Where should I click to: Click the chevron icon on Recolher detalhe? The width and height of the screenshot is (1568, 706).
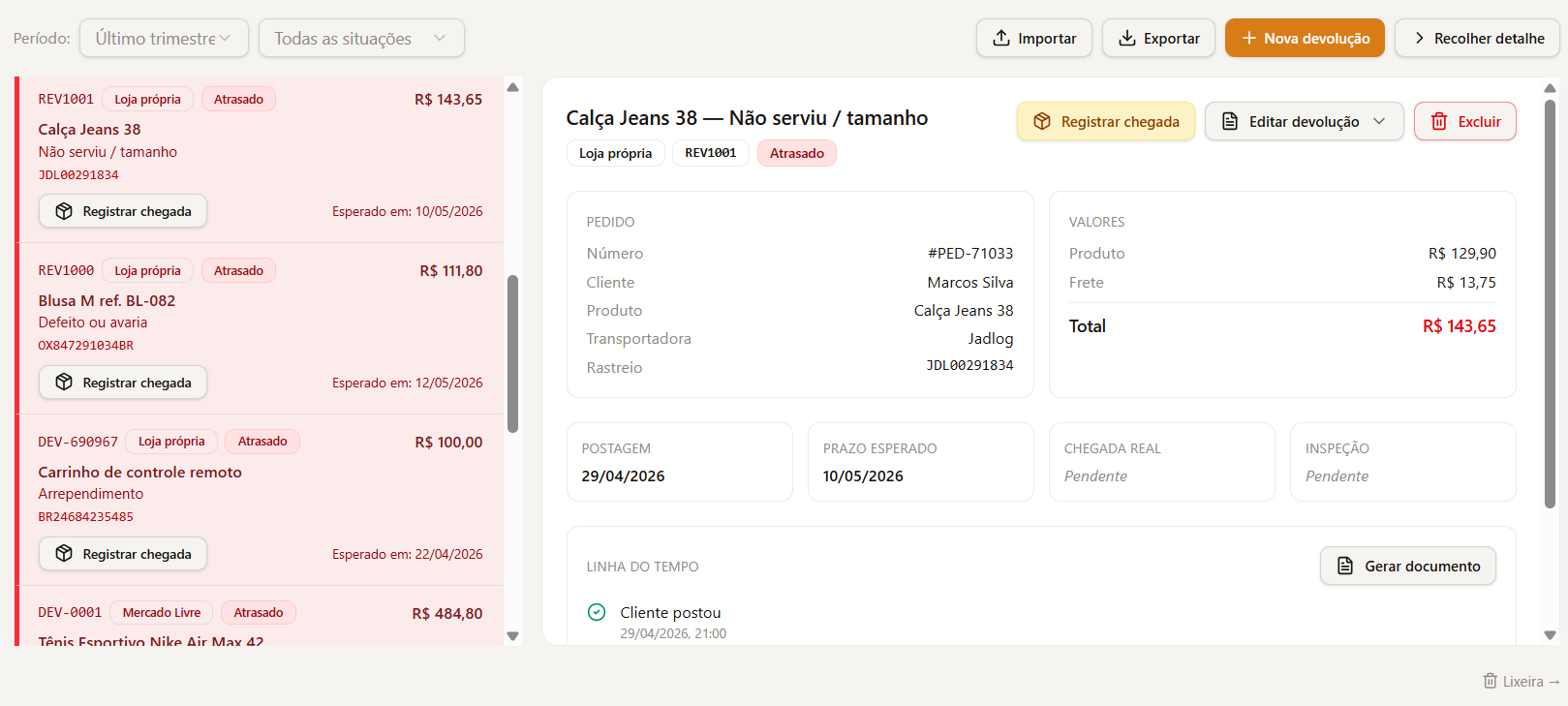tap(1420, 38)
